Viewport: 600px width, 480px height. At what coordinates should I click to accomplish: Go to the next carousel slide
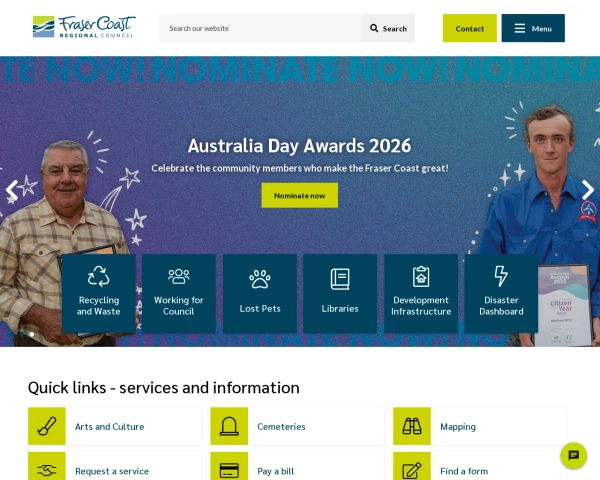587,190
